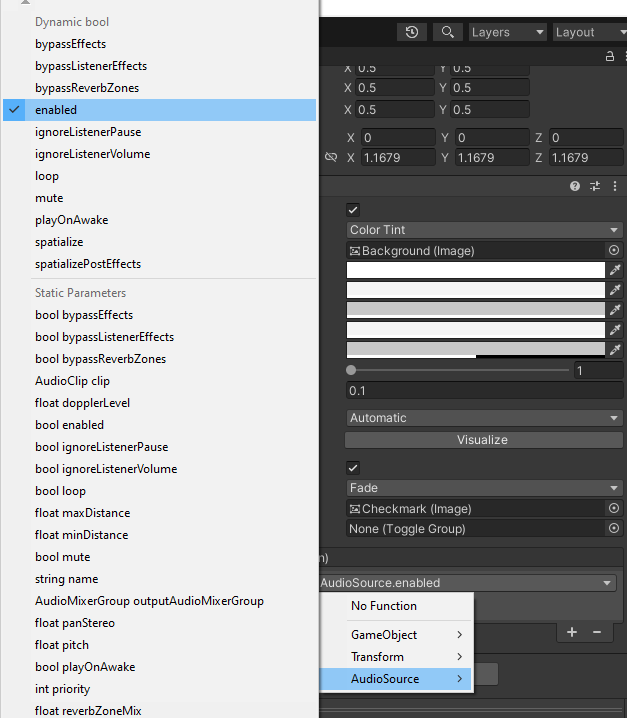
Task: Toggle the checkbox above Color Tint
Action: coord(353,210)
